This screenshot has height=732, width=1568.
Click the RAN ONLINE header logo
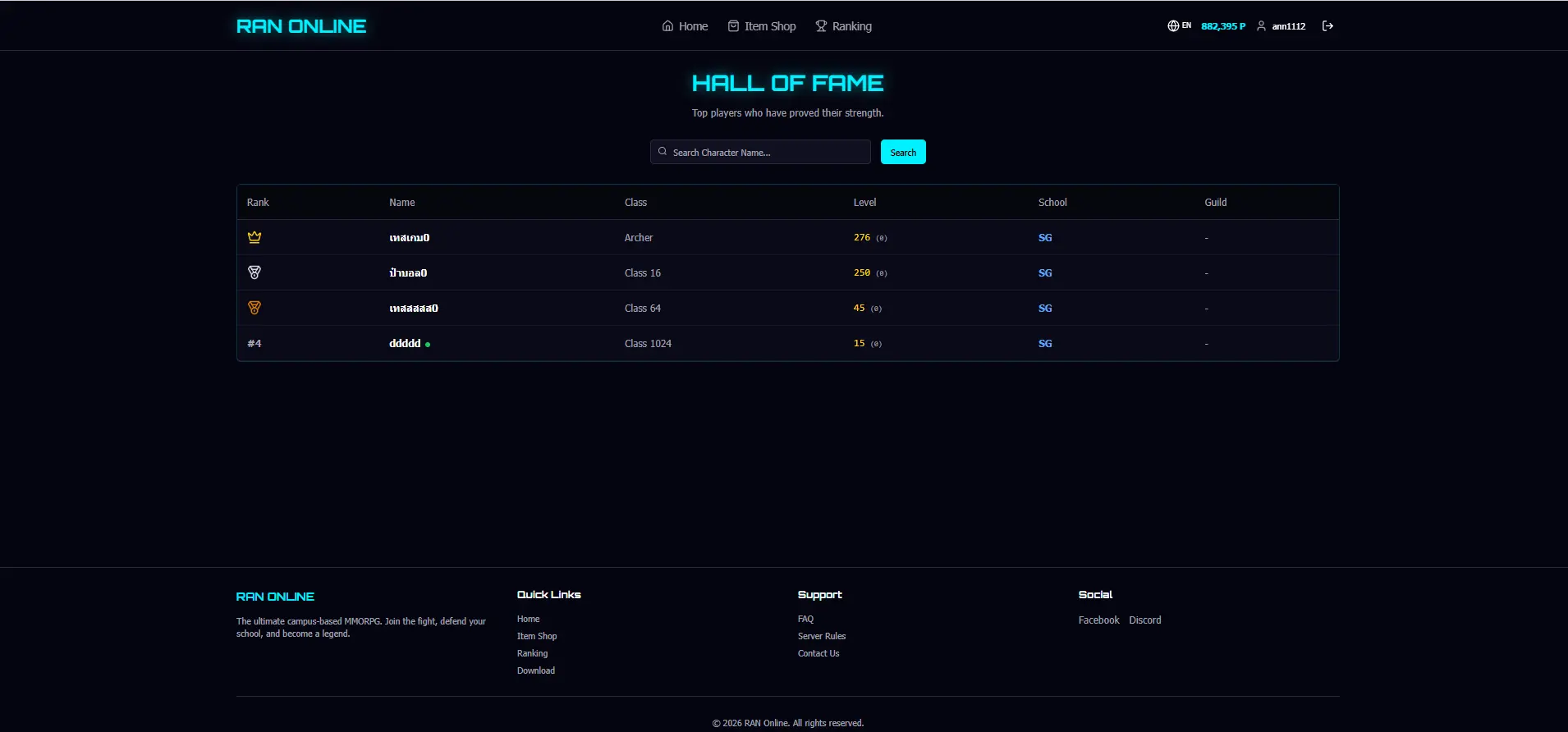[x=301, y=26]
